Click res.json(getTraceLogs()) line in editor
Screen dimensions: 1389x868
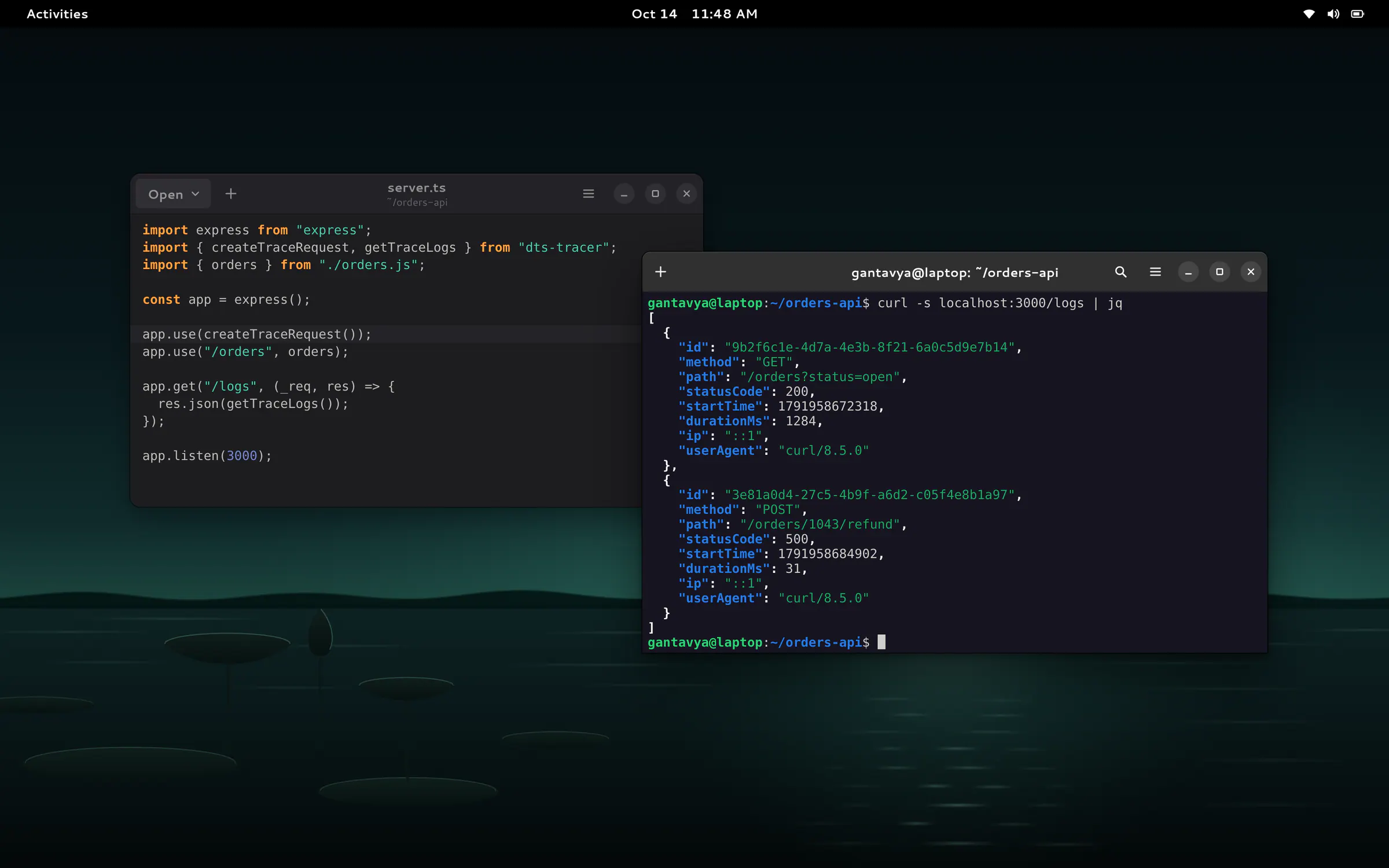click(253, 404)
